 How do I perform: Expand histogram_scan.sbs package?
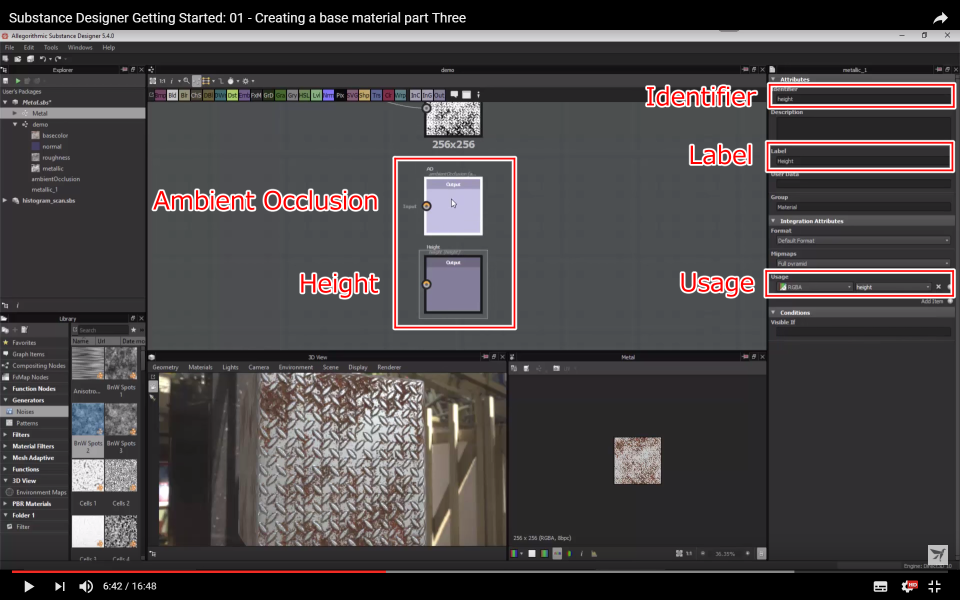(5, 201)
